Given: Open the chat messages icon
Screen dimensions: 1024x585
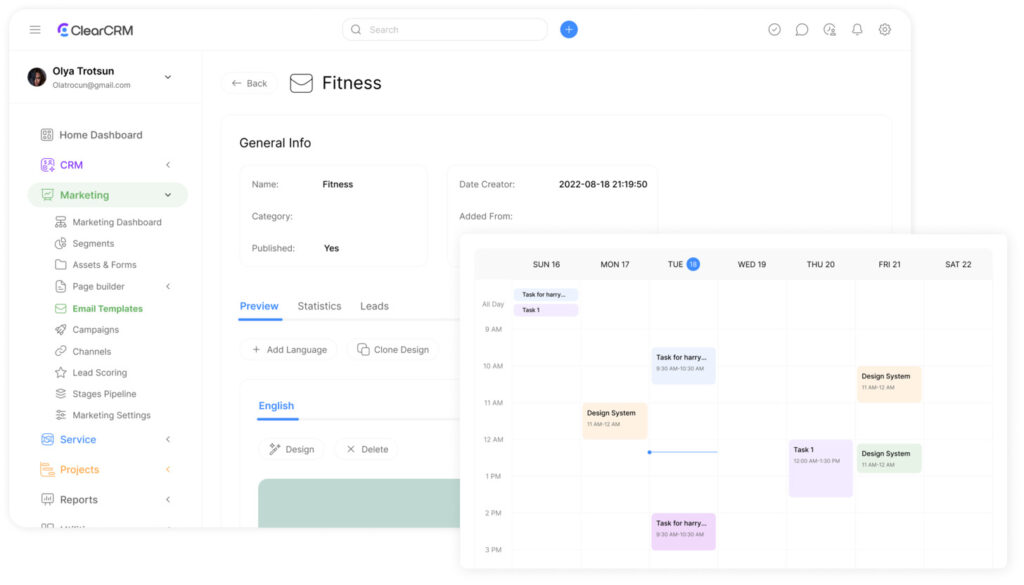Looking at the screenshot, I should point(802,30).
